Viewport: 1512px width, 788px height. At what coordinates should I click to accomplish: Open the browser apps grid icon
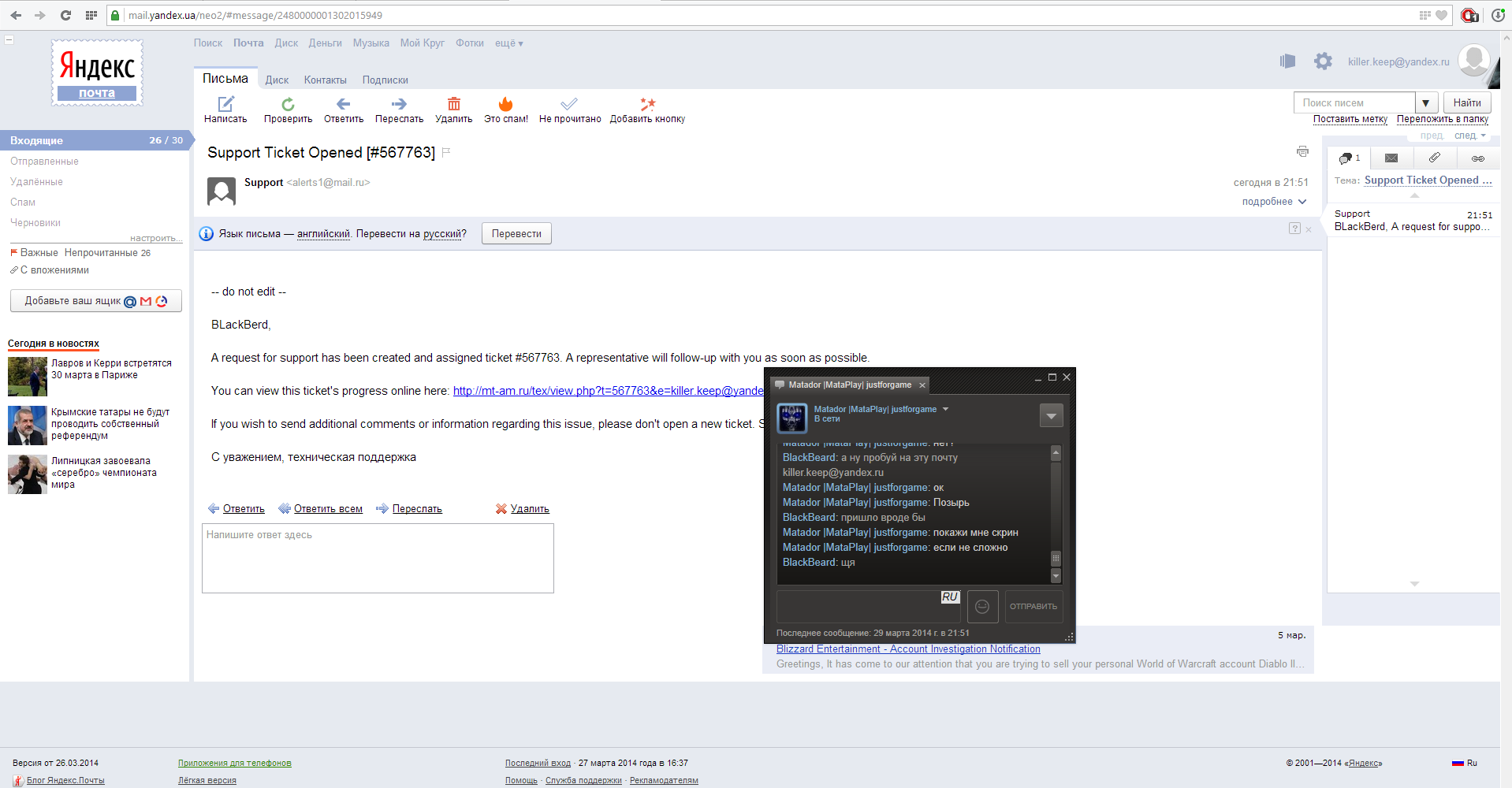pos(91,15)
